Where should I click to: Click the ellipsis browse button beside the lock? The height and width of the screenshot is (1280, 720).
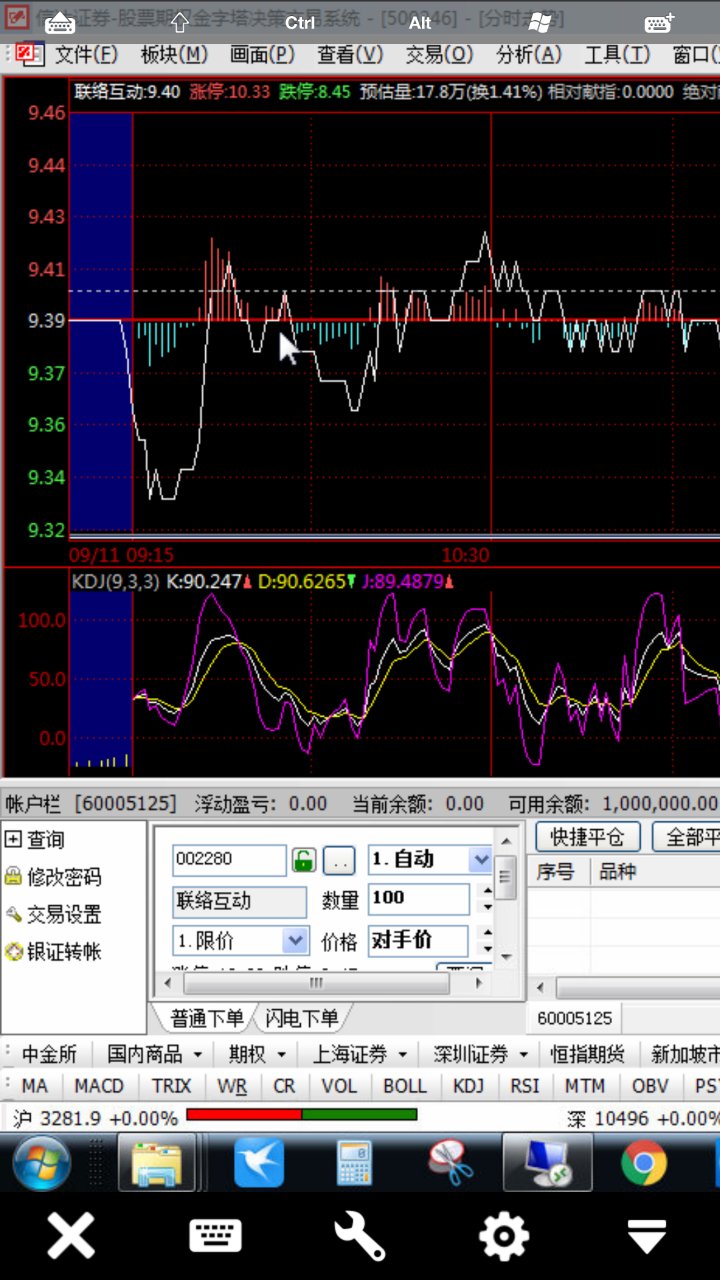[x=340, y=860]
